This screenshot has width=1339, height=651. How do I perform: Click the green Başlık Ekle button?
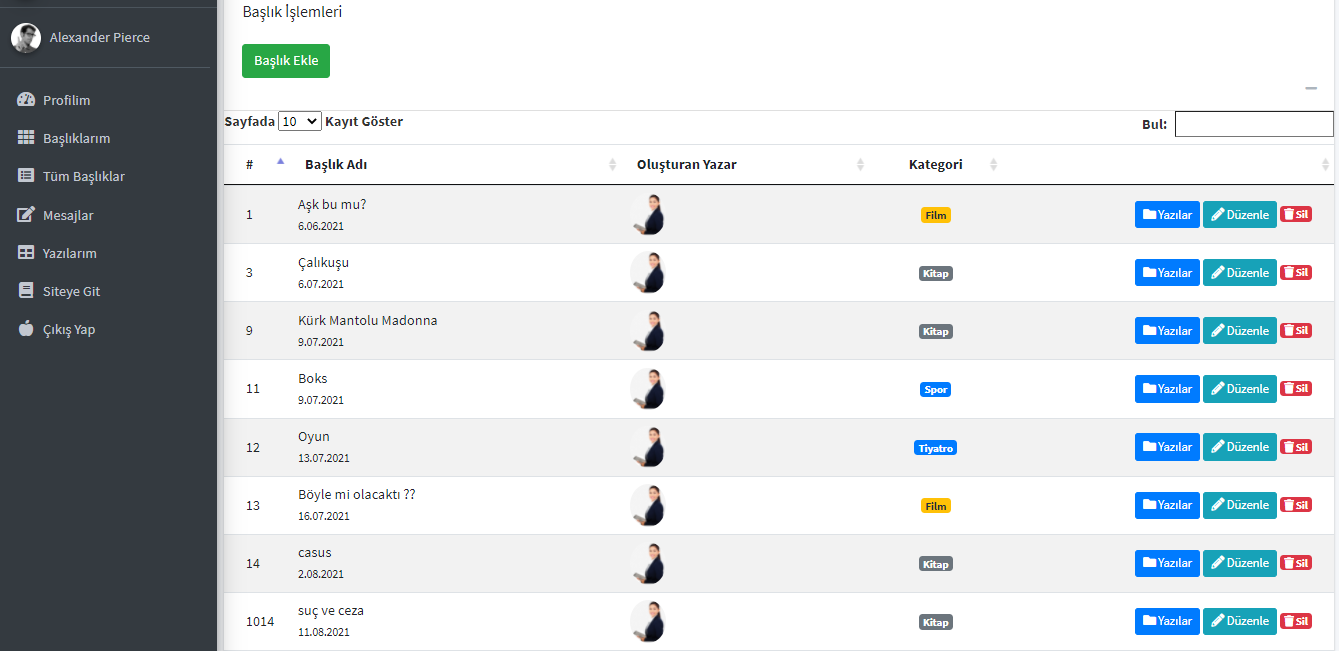[286, 61]
